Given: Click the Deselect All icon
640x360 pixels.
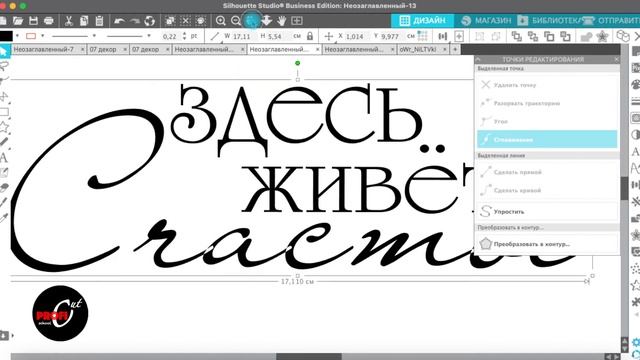Looking at the screenshot, I should tap(185, 21).
